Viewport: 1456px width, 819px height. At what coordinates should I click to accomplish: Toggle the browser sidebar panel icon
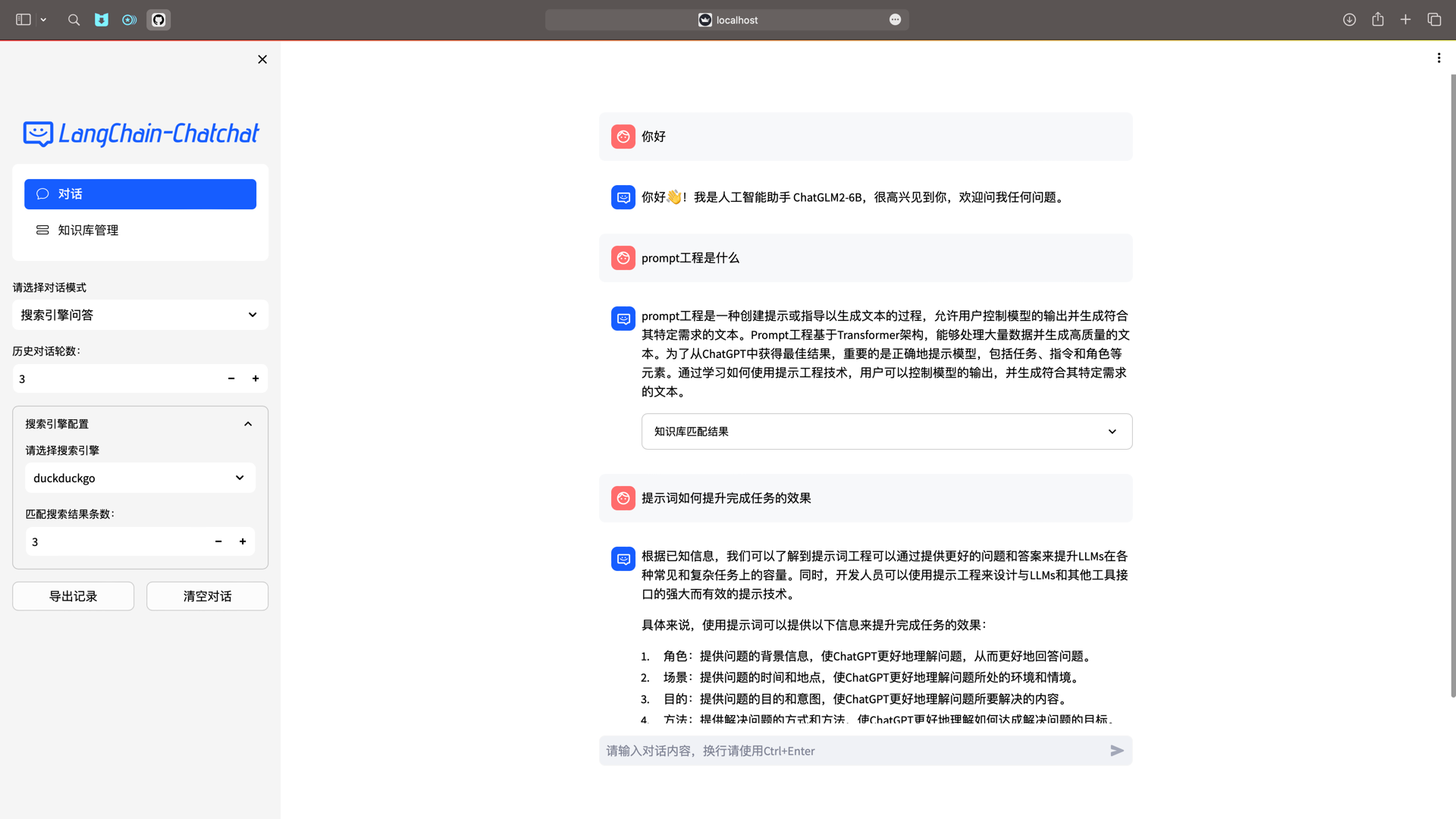pos(24,20)
